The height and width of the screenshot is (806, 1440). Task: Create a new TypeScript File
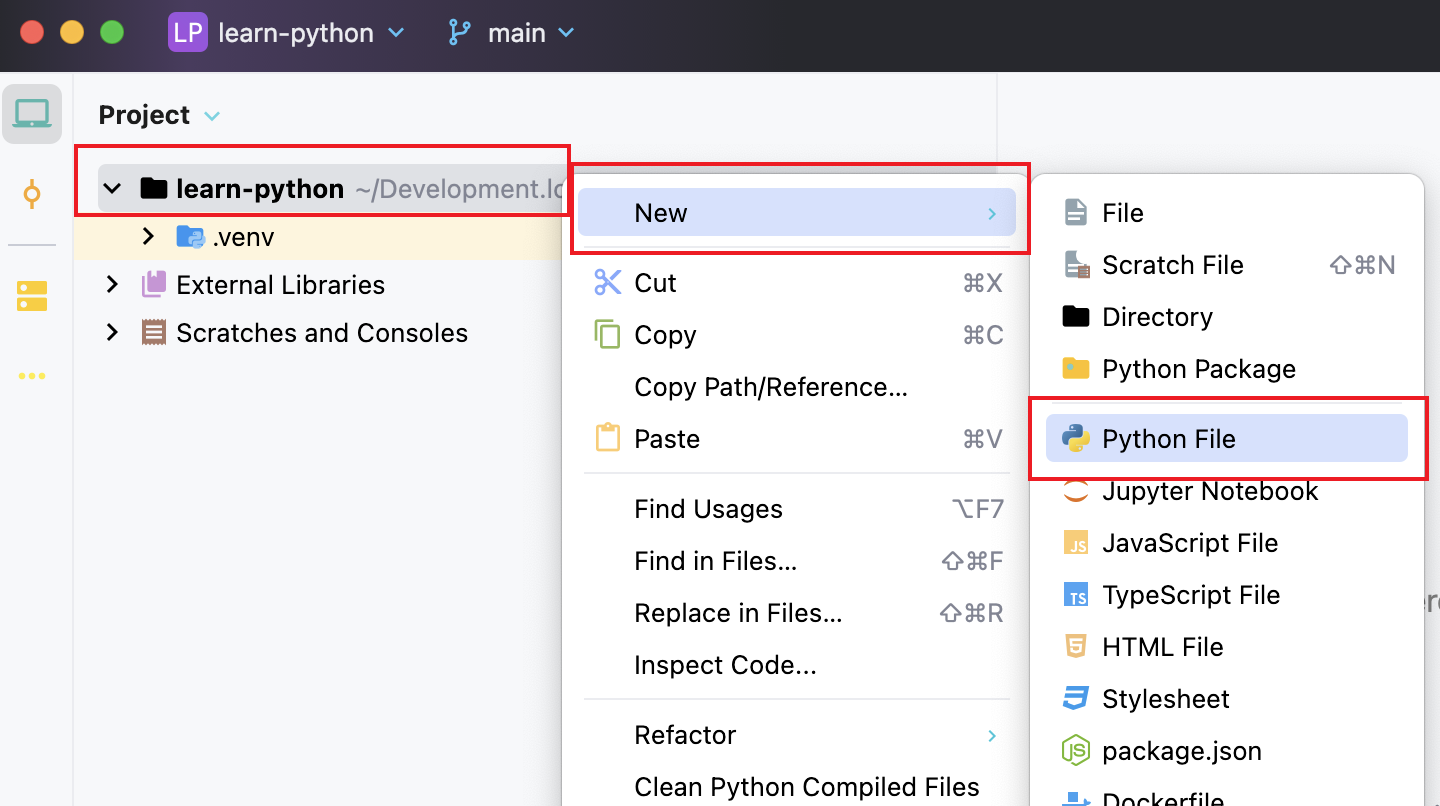[1227, 595]
